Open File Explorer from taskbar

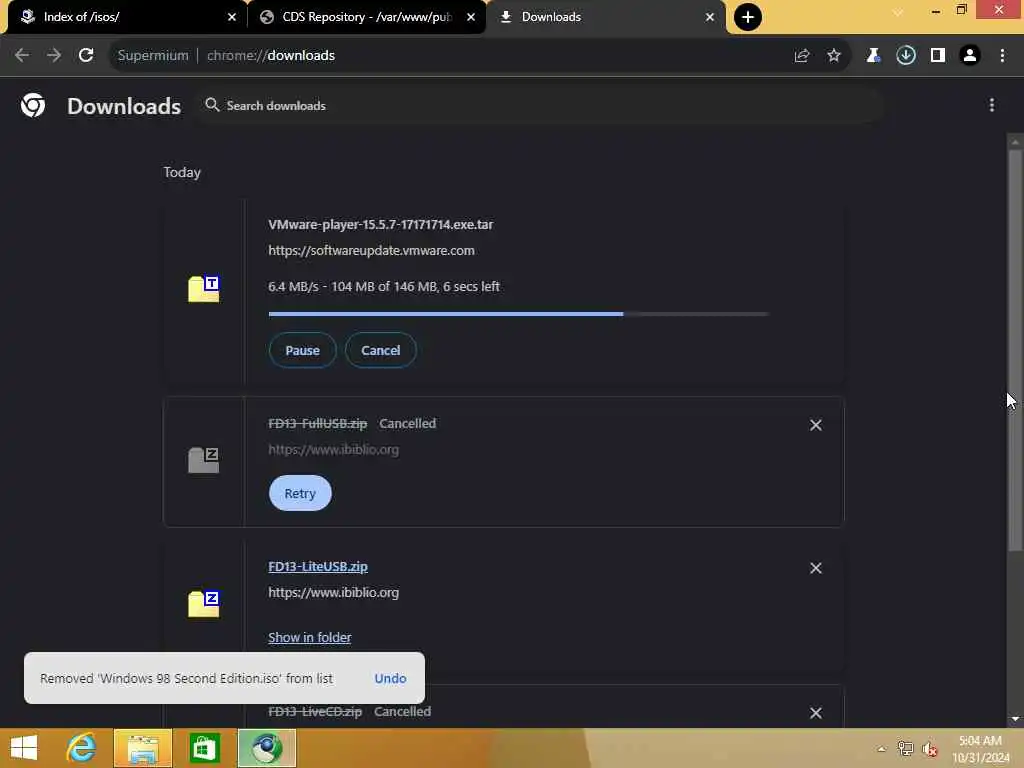click(x=143, y=748)
